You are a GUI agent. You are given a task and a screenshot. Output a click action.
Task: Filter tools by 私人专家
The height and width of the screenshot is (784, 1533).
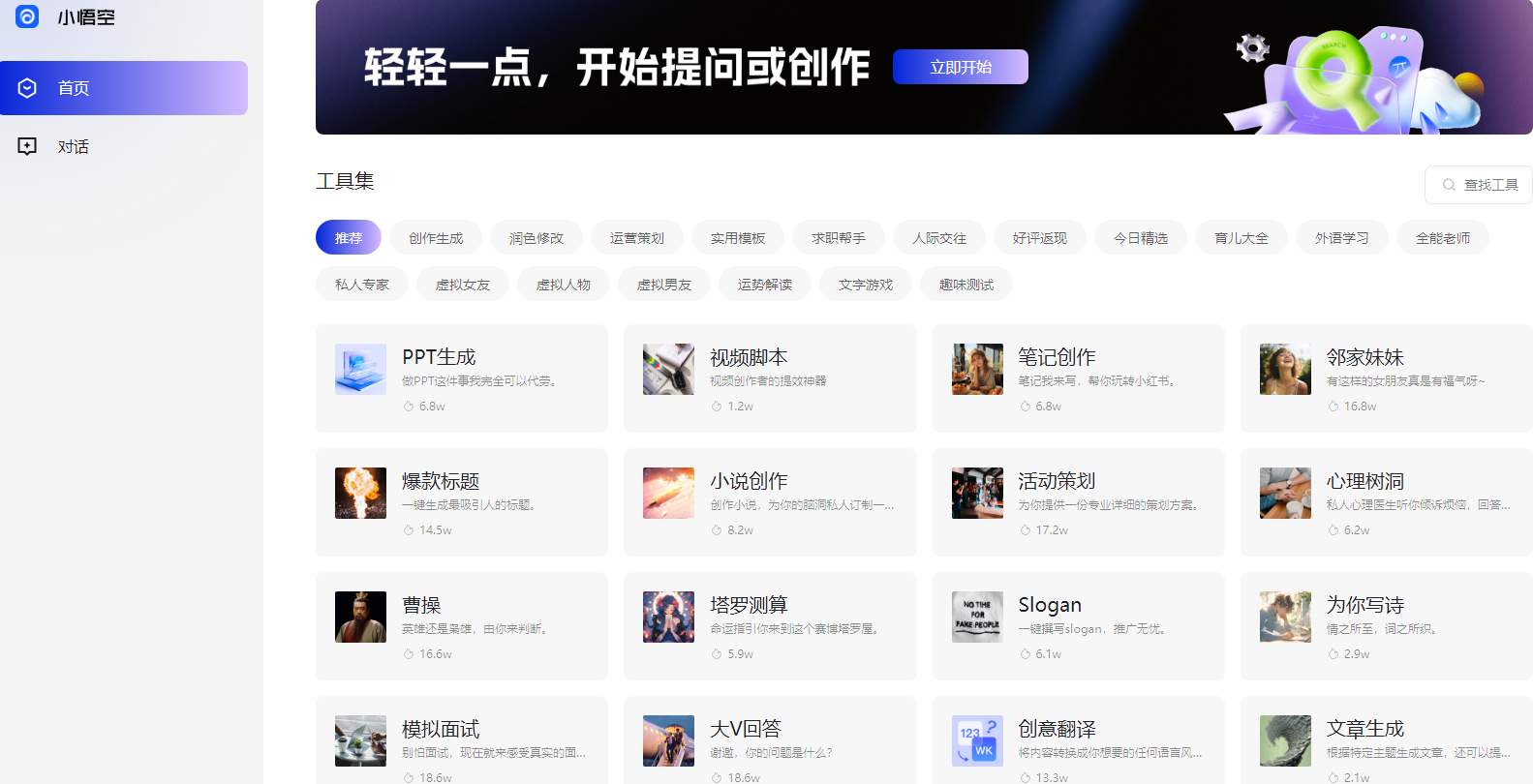[x=362, y=285]
